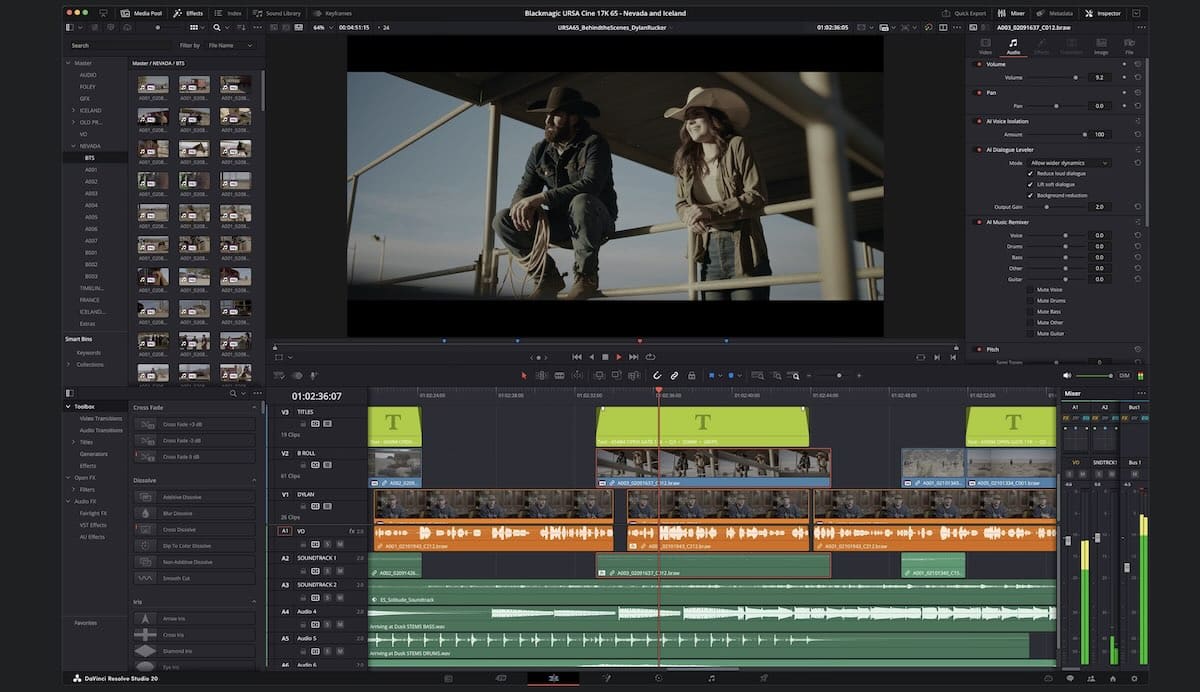1200x692 pixels.
Task: Open the media pool three-dot options menu
Action: pyautogui.click(x=257, y=28)
